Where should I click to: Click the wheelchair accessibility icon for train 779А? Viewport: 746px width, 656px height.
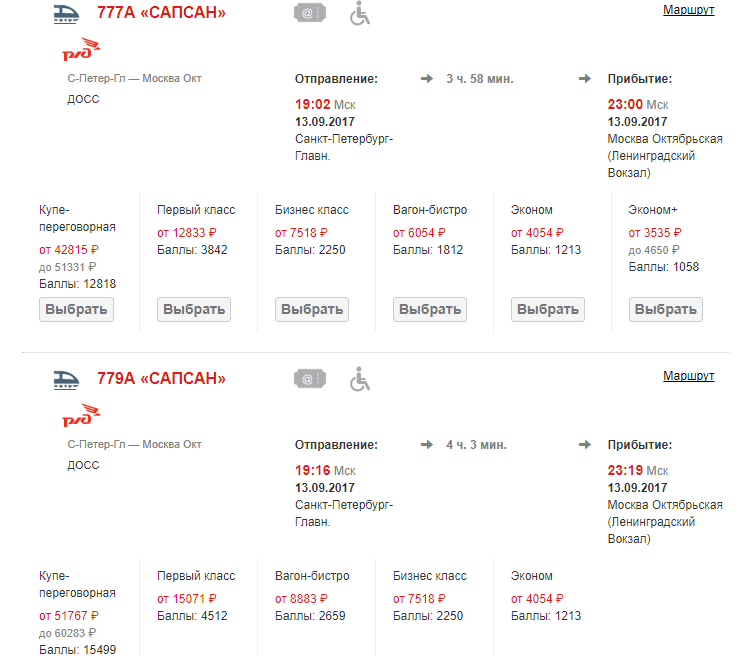359,379
